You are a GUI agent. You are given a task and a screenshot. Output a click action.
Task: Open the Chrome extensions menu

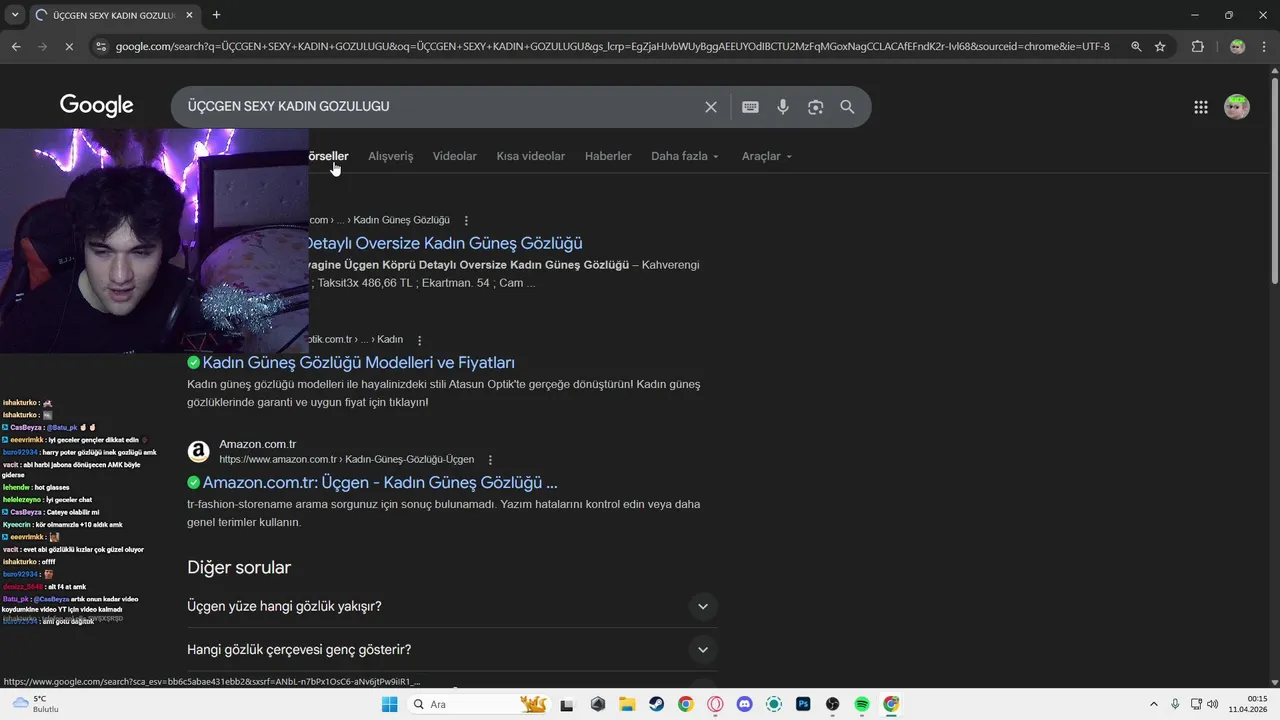point(1197,46)
